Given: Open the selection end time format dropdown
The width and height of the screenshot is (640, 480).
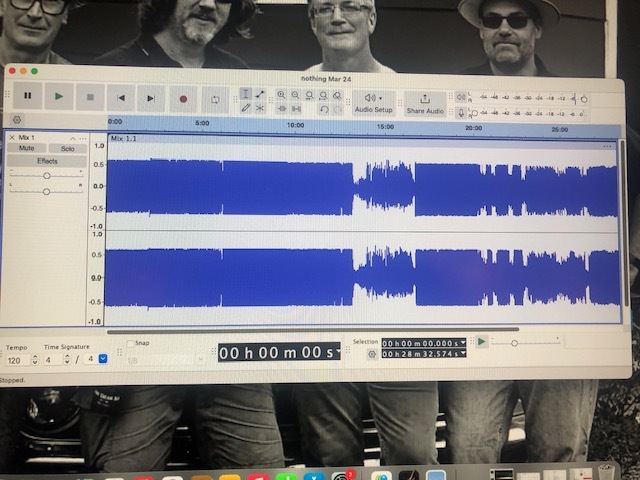Looking at the screenshot, I should click(463, 353).
